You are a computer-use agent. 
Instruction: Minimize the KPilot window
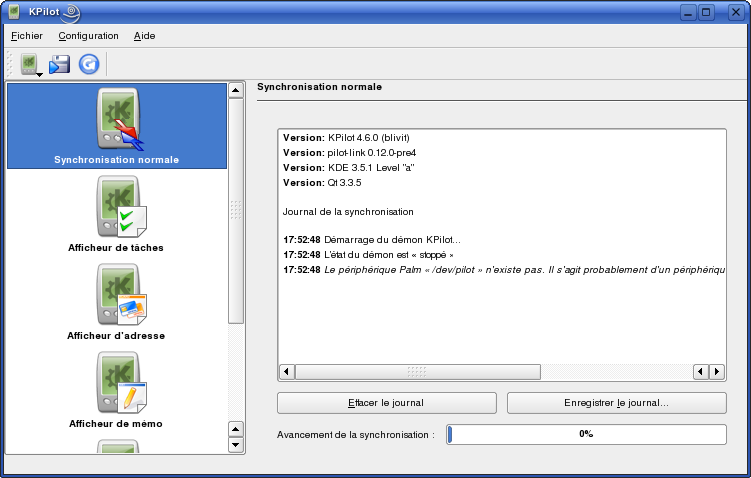pos(688,12)
